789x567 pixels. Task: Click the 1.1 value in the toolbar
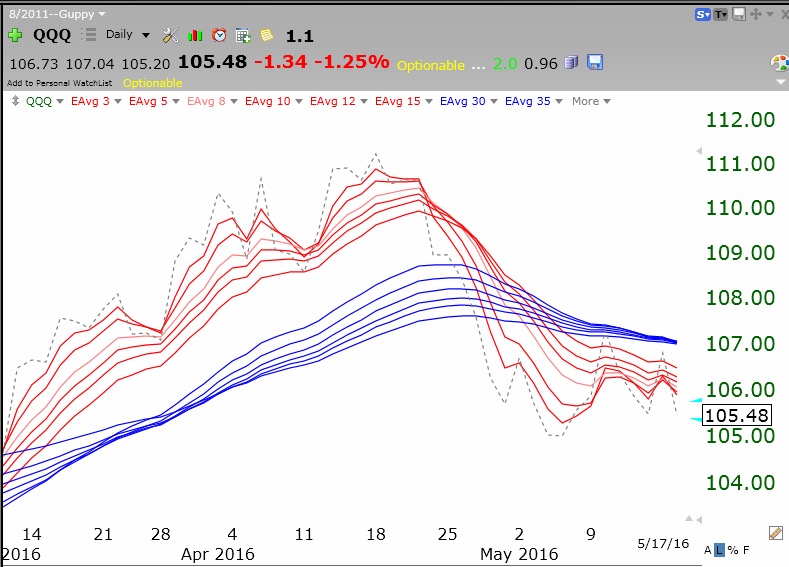[299, 36]
